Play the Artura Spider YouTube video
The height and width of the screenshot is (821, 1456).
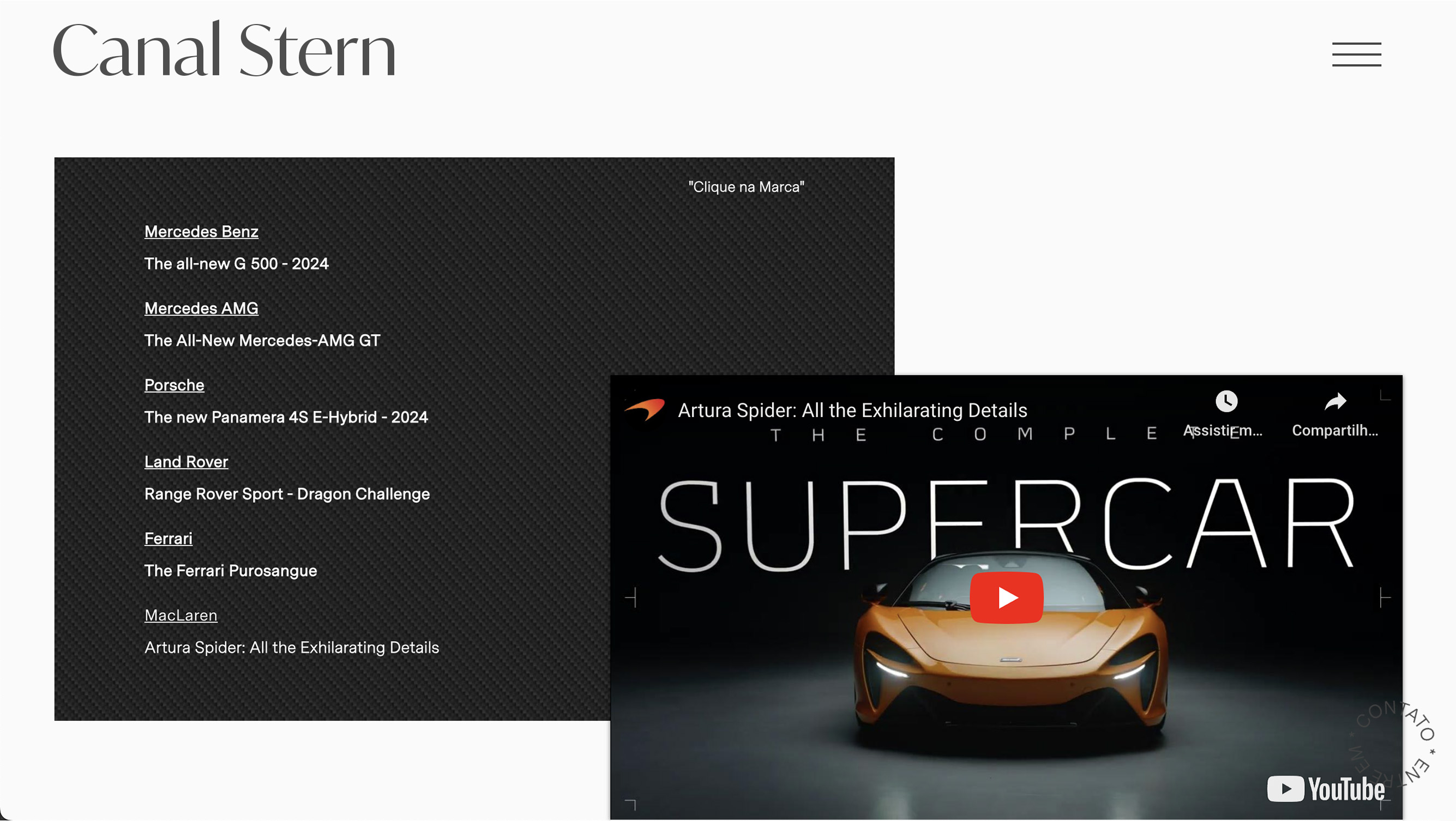pos(1006,598)
